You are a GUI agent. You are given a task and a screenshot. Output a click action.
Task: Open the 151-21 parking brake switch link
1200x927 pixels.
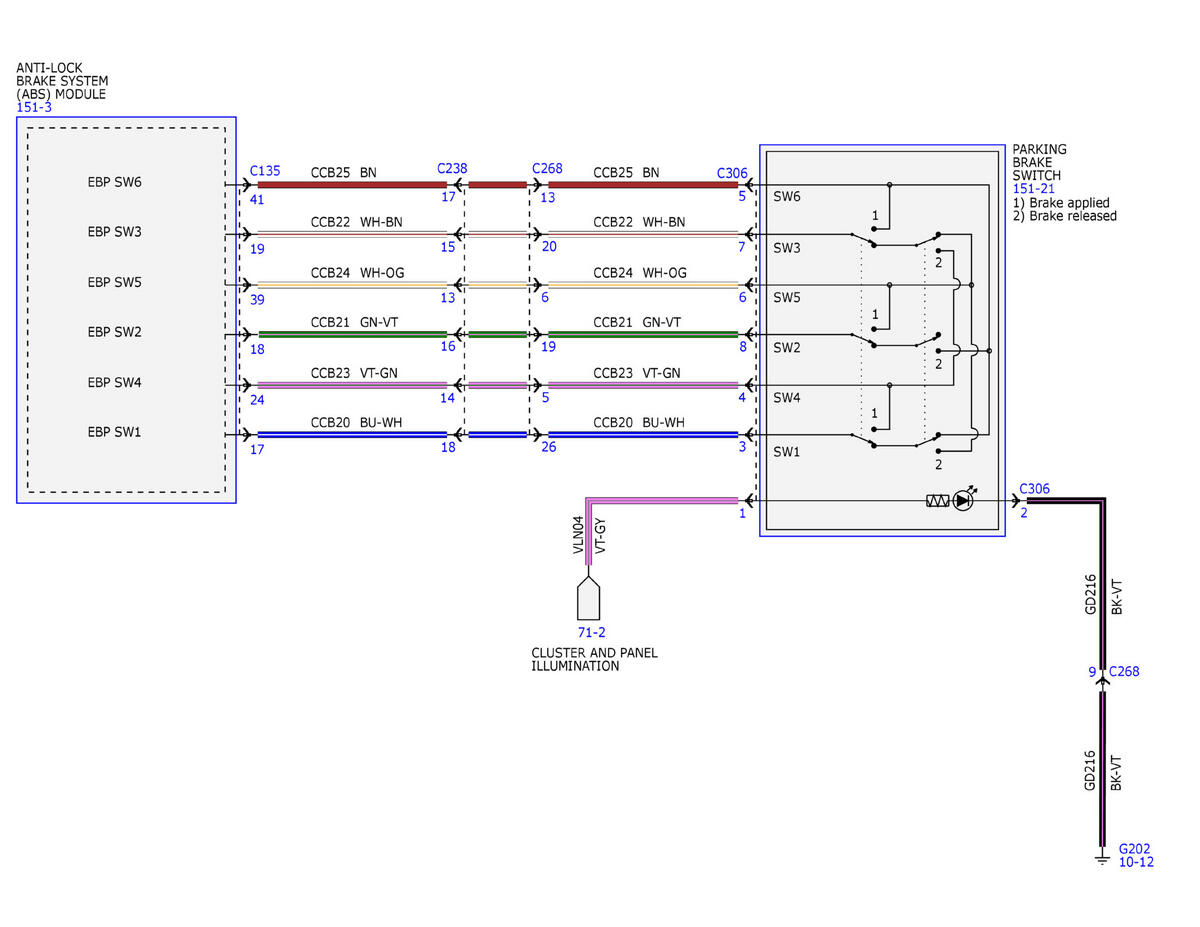(x=1036, y=188)
